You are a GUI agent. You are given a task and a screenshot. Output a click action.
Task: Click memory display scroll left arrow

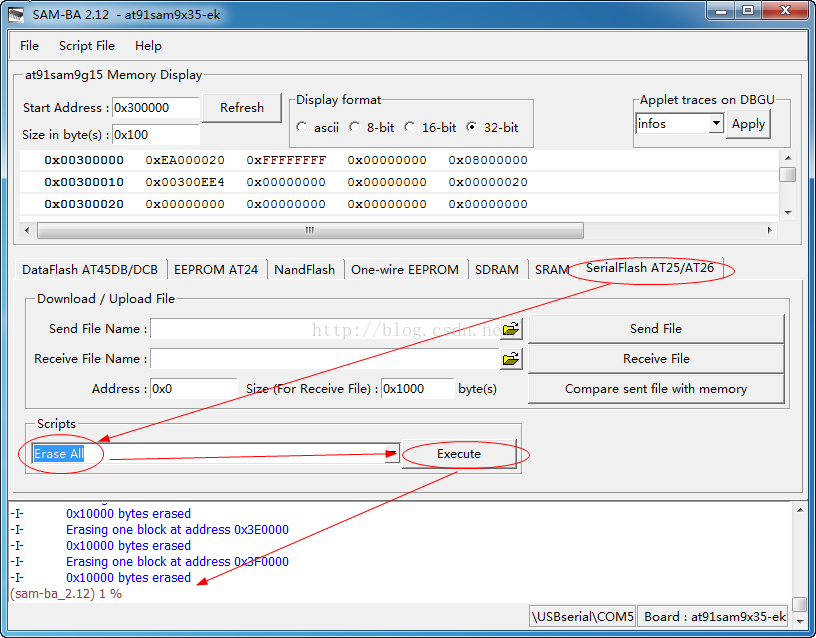click(x=27, y=230)
